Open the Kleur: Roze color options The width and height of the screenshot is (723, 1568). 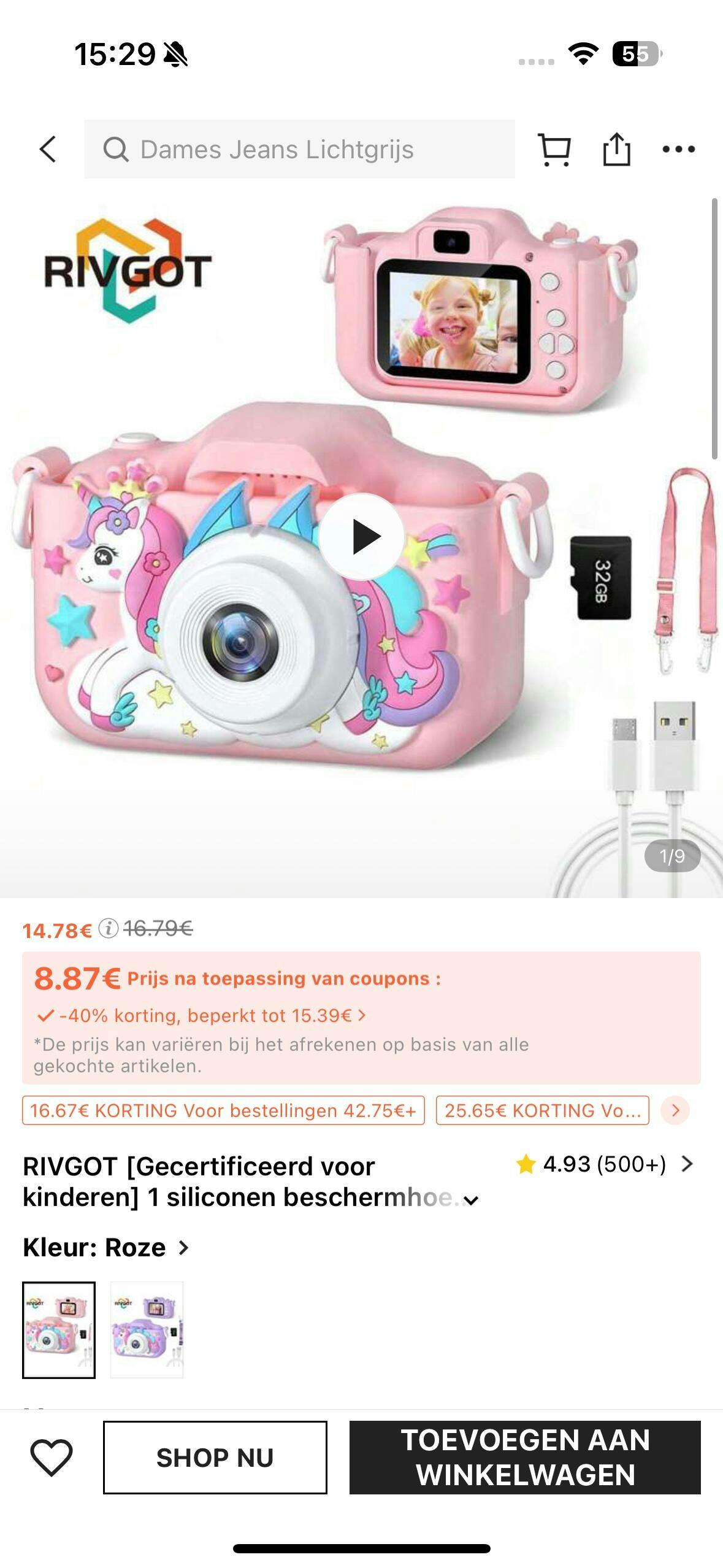coord(105,1248)
